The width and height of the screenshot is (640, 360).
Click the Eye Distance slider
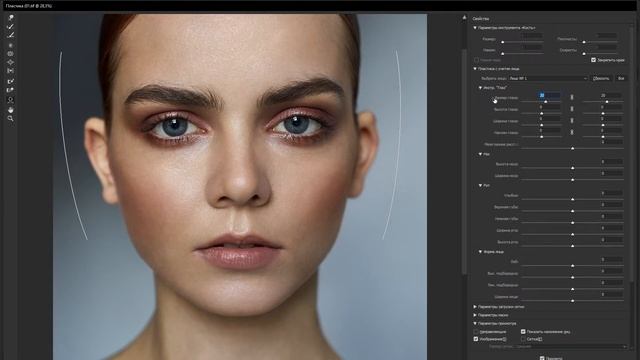(x=572, y=149)
